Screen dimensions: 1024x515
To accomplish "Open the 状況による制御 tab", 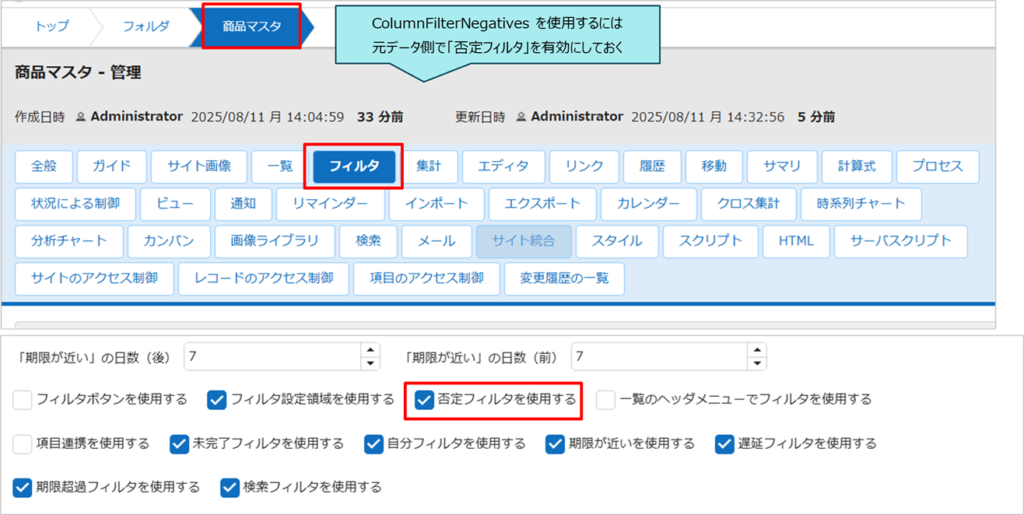I will coord(75,204).
